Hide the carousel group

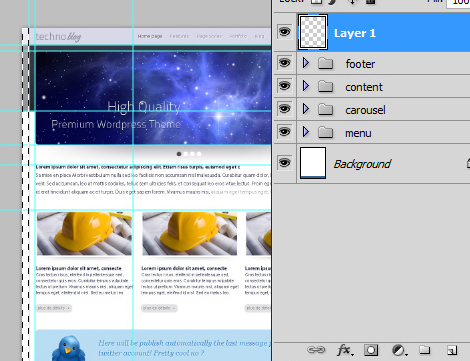[x=284, y=109]
